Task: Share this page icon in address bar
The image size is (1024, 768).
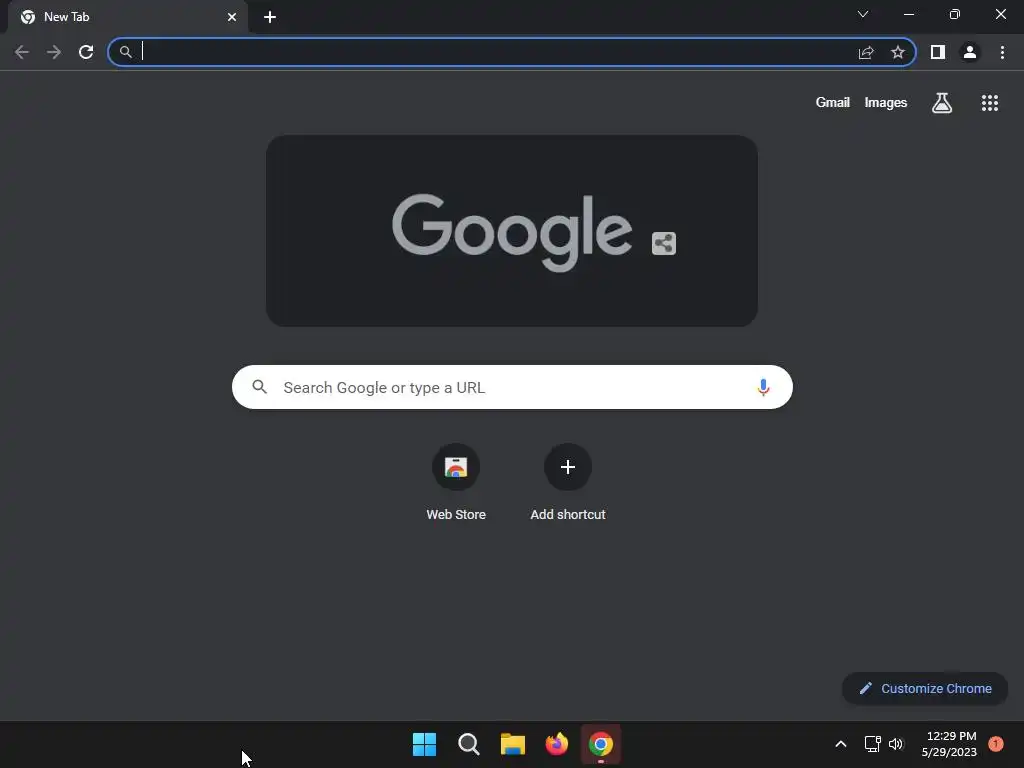Action: [866, 52]
